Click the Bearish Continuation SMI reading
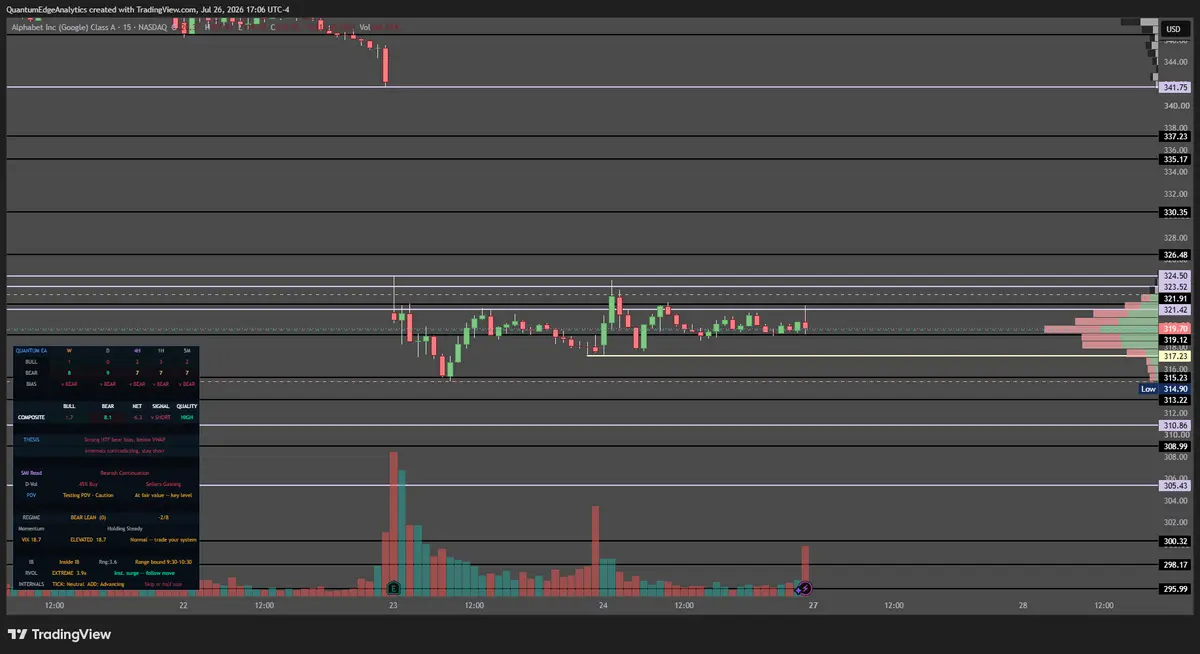Screen dimensions: 1200x654 (125, 473)
